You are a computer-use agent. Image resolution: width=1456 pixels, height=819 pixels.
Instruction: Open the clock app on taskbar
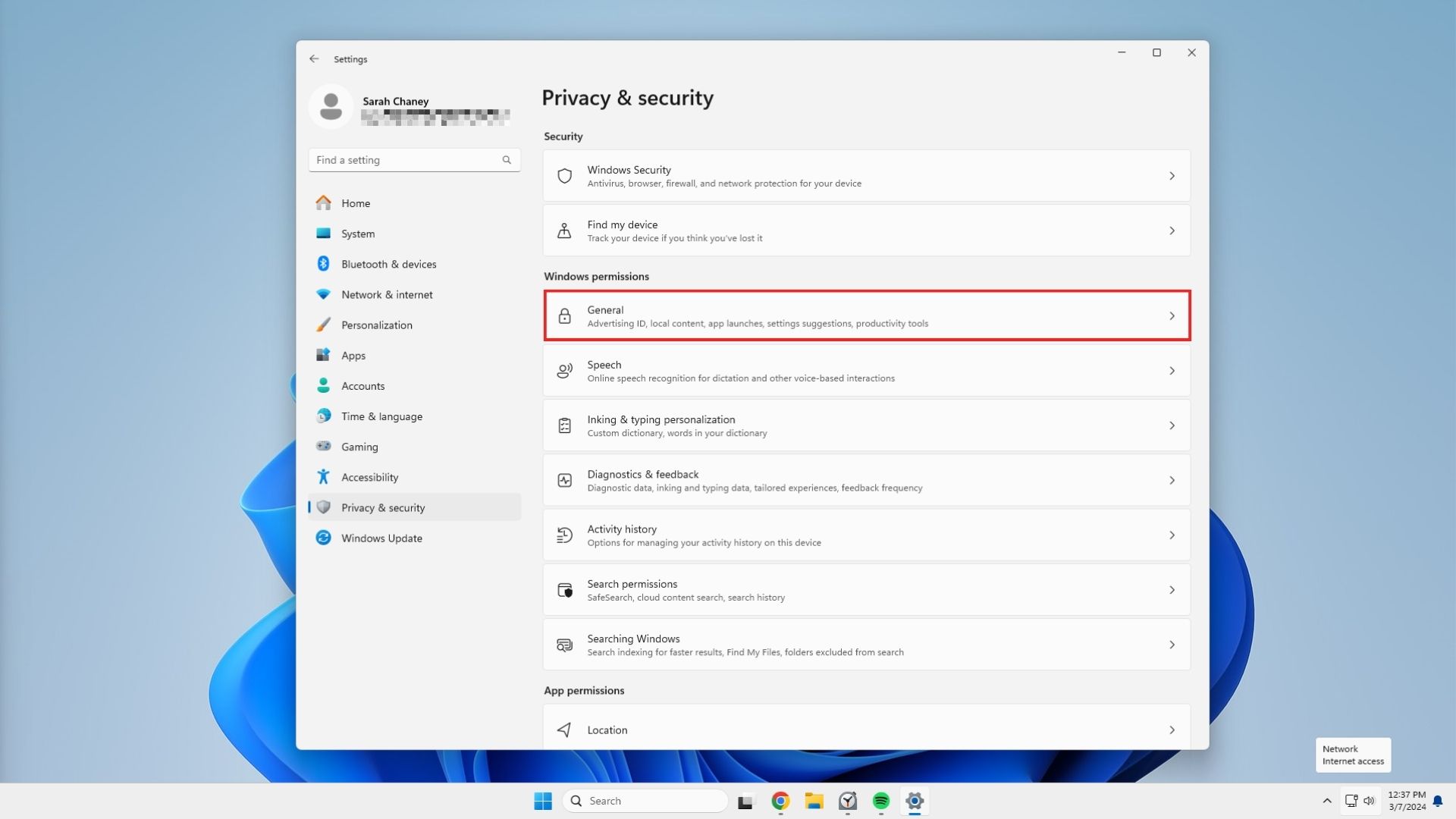tap(848, 801)
